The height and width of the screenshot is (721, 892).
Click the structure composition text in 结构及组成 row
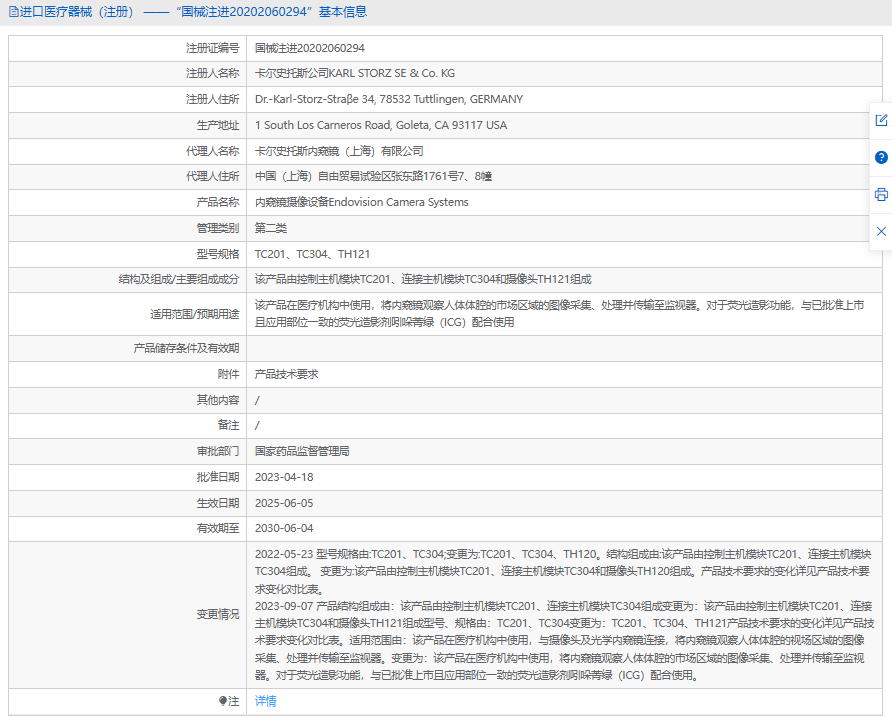(x=423, y=279)
